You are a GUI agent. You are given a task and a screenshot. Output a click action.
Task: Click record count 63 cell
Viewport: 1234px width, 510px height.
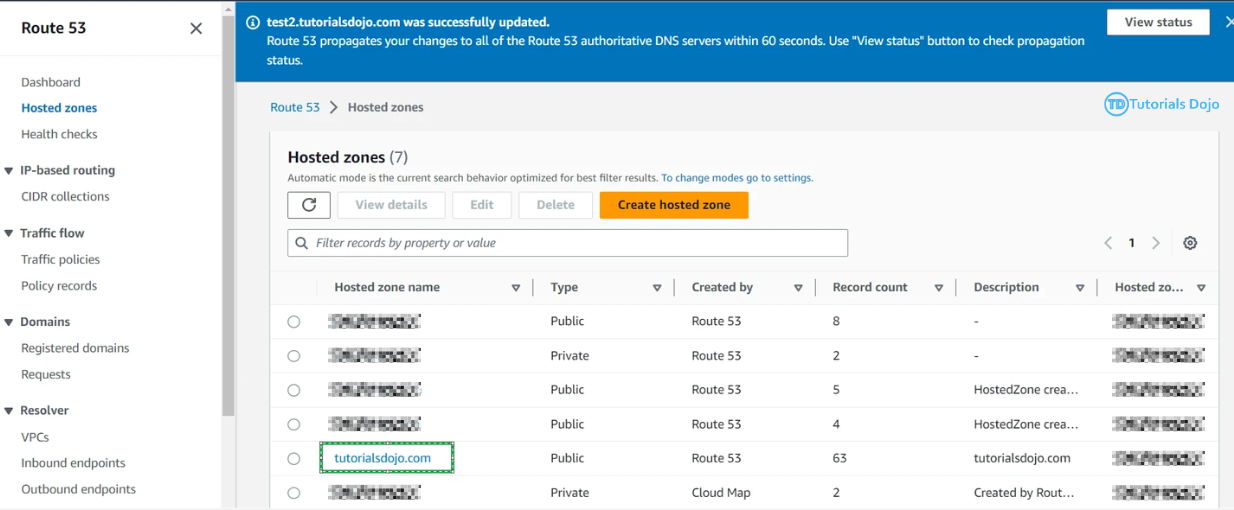[839, 459]
